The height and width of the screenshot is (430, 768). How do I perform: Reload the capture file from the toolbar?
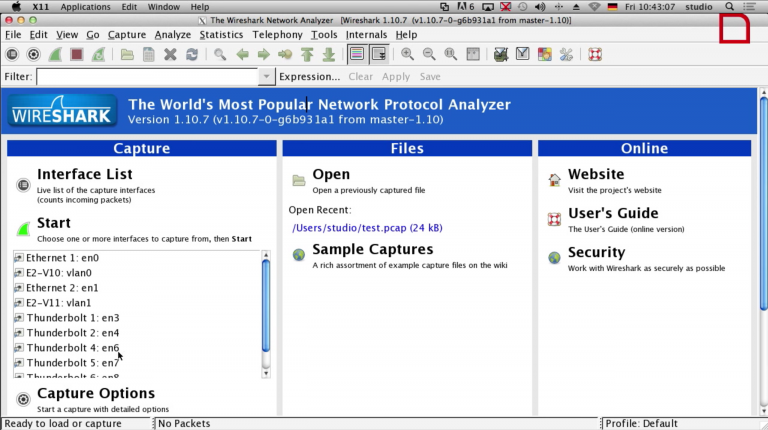[x=192, y=54]
